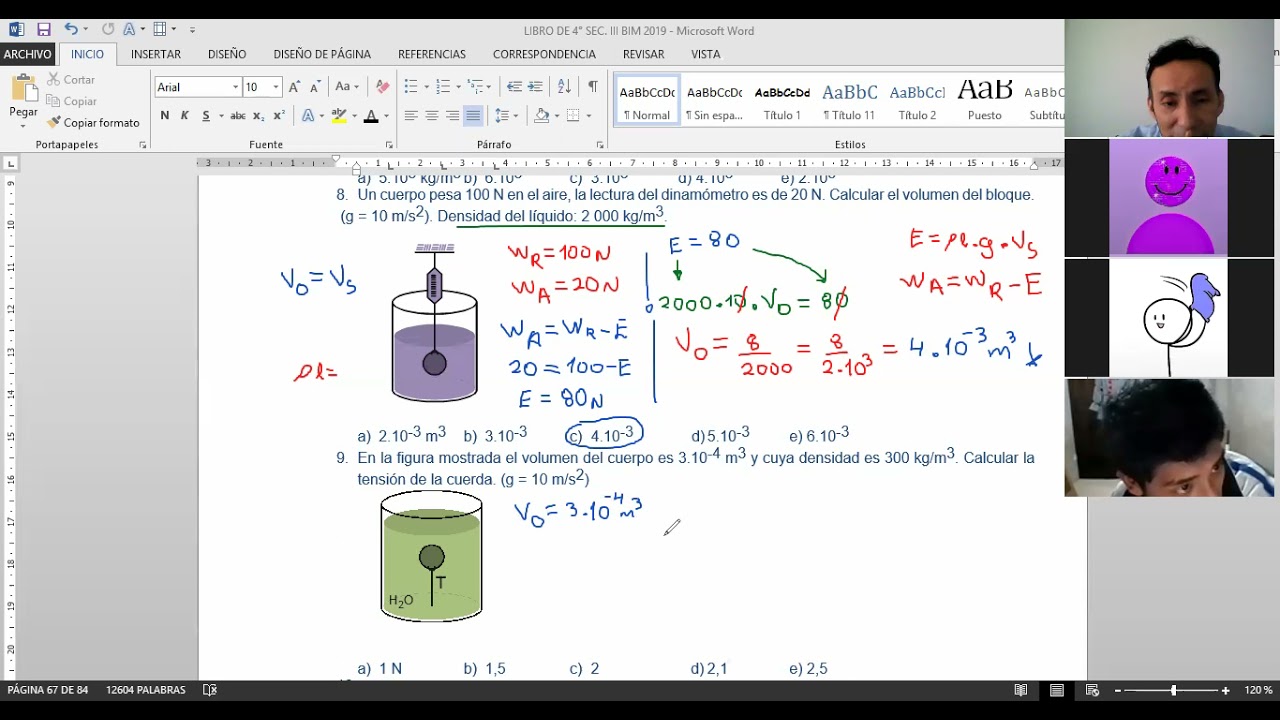Click the zoom slider handle in status bar
This screenshot has height=720, width=1280.
point(1173,690)
